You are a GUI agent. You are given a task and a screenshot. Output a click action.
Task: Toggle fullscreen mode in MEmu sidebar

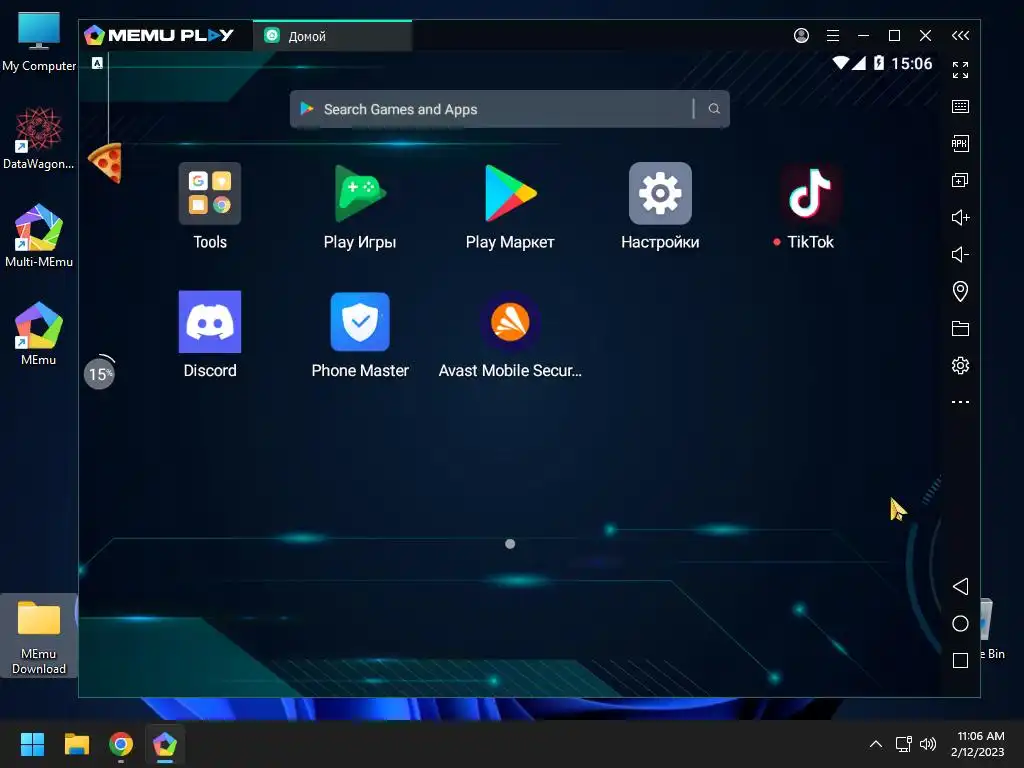point(960,70)
